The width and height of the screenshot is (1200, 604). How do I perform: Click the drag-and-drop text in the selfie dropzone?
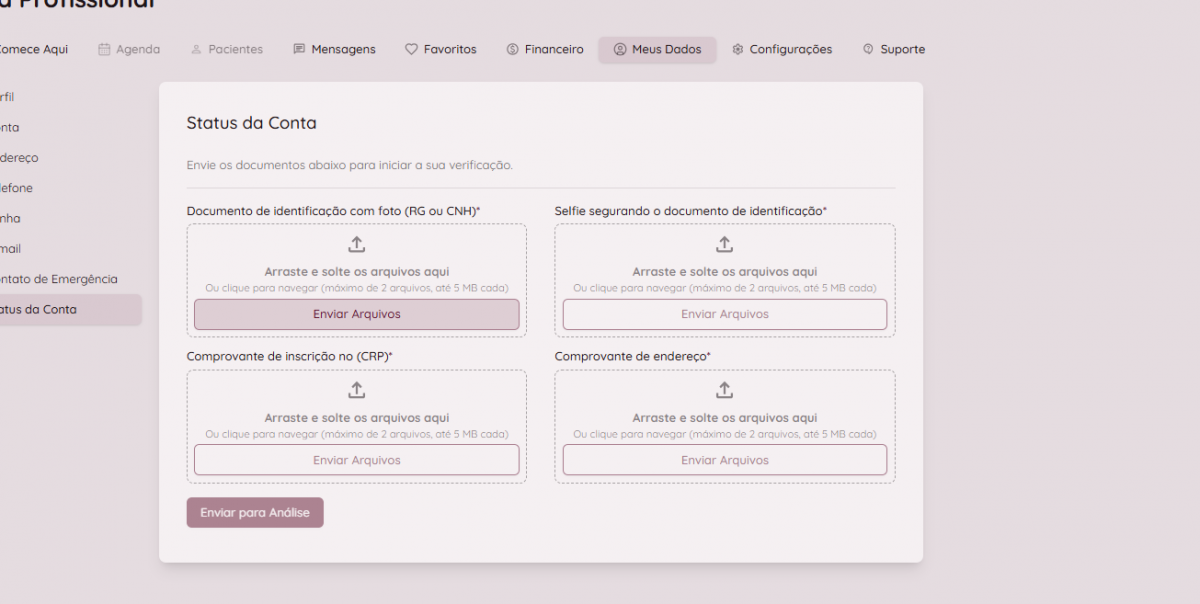pos(725,272)
